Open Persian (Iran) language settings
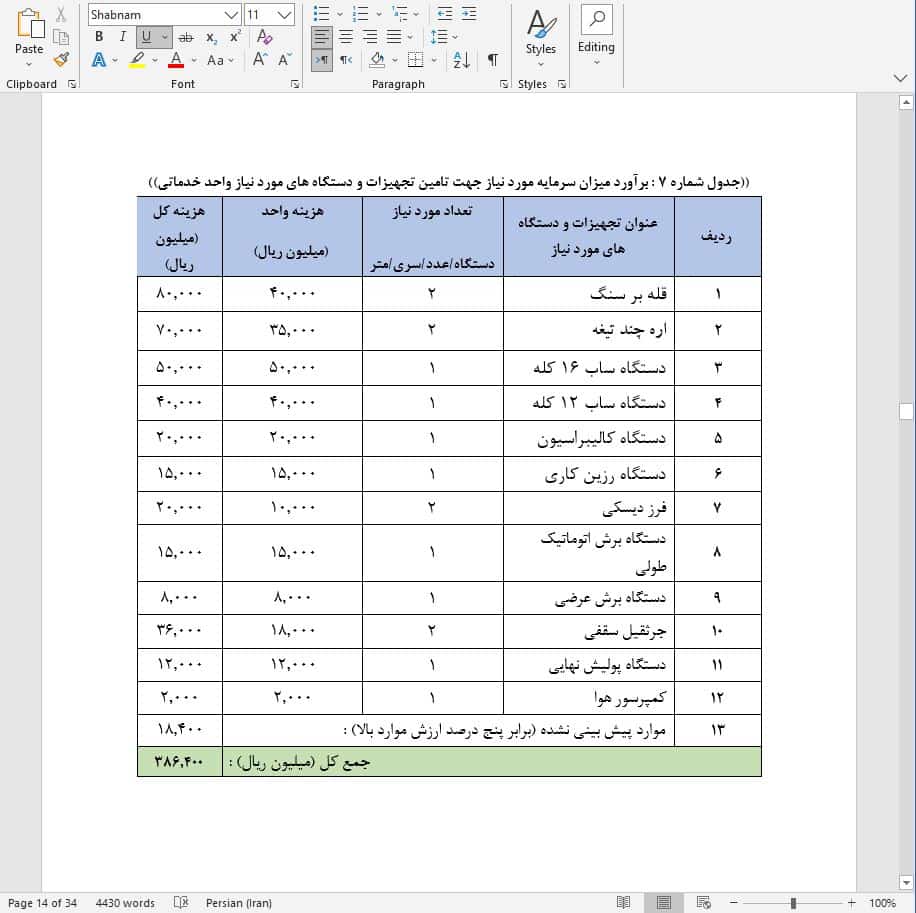Screen dimensions: 916x913 coord(238,902)
